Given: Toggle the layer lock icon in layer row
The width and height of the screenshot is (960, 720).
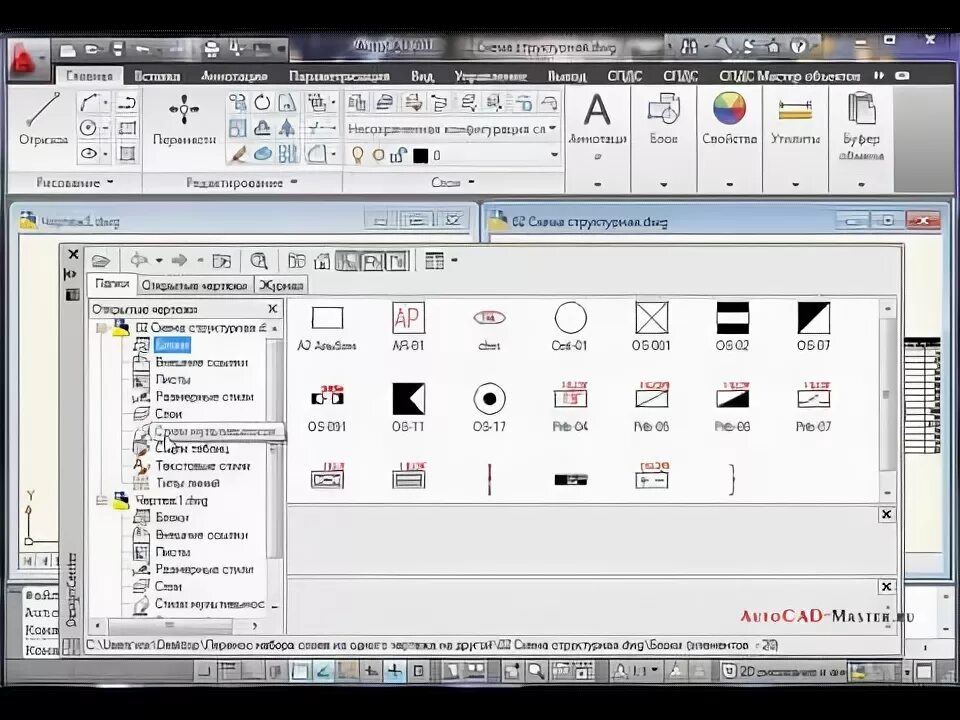Looking at the screenshot, I should (399, 156).
